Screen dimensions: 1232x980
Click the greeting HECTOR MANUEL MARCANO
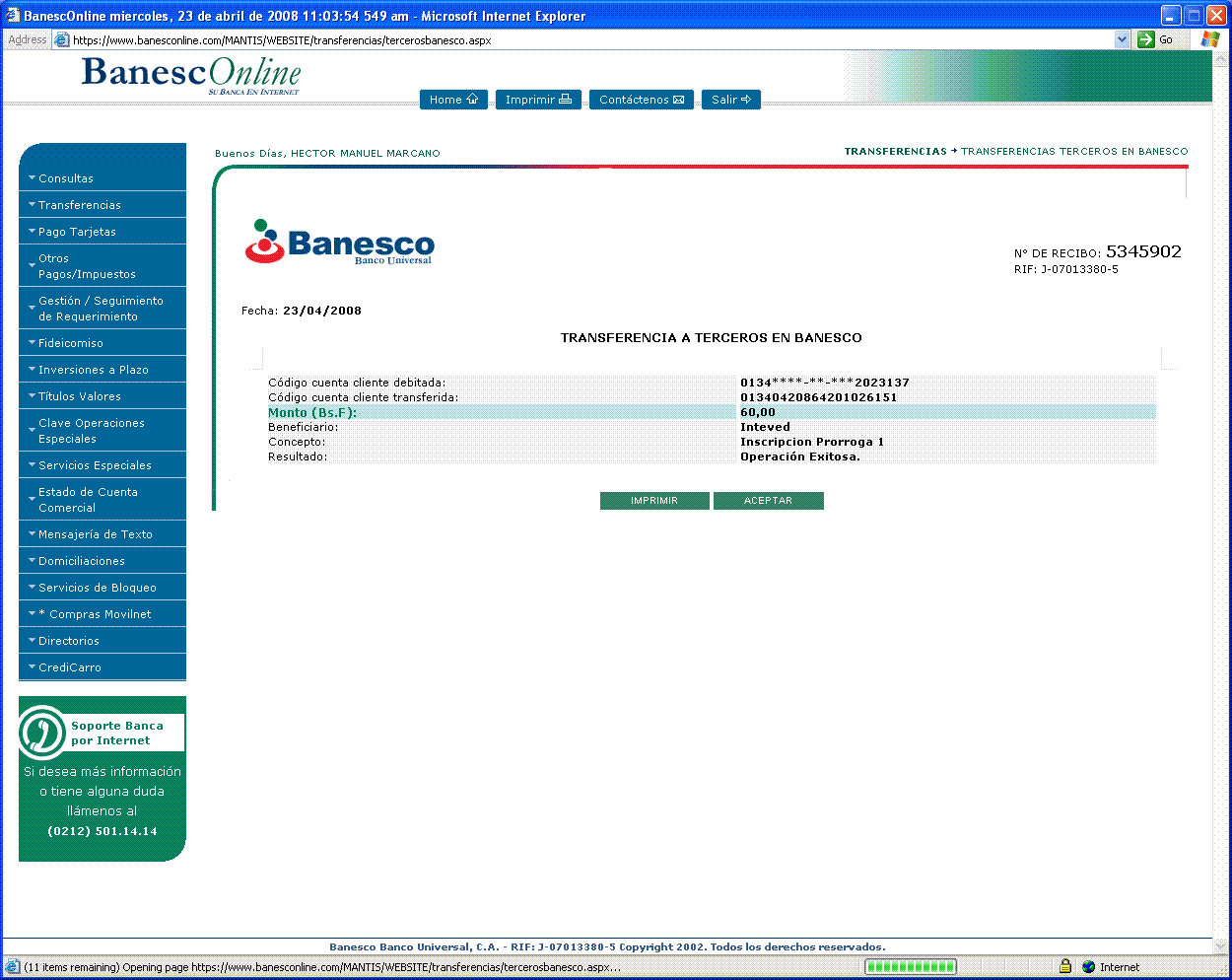(366, 154)
